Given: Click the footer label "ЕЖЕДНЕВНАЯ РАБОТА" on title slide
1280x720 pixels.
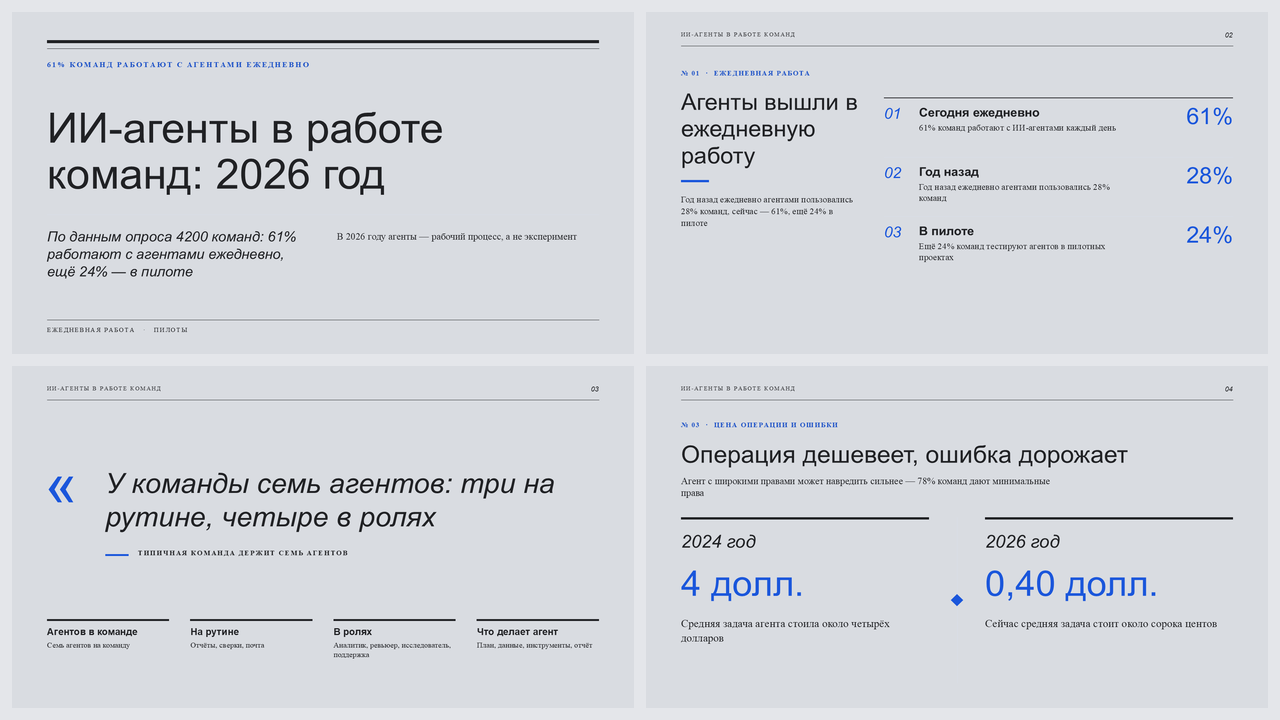Looking at the screenshot, I should (90, 330).
